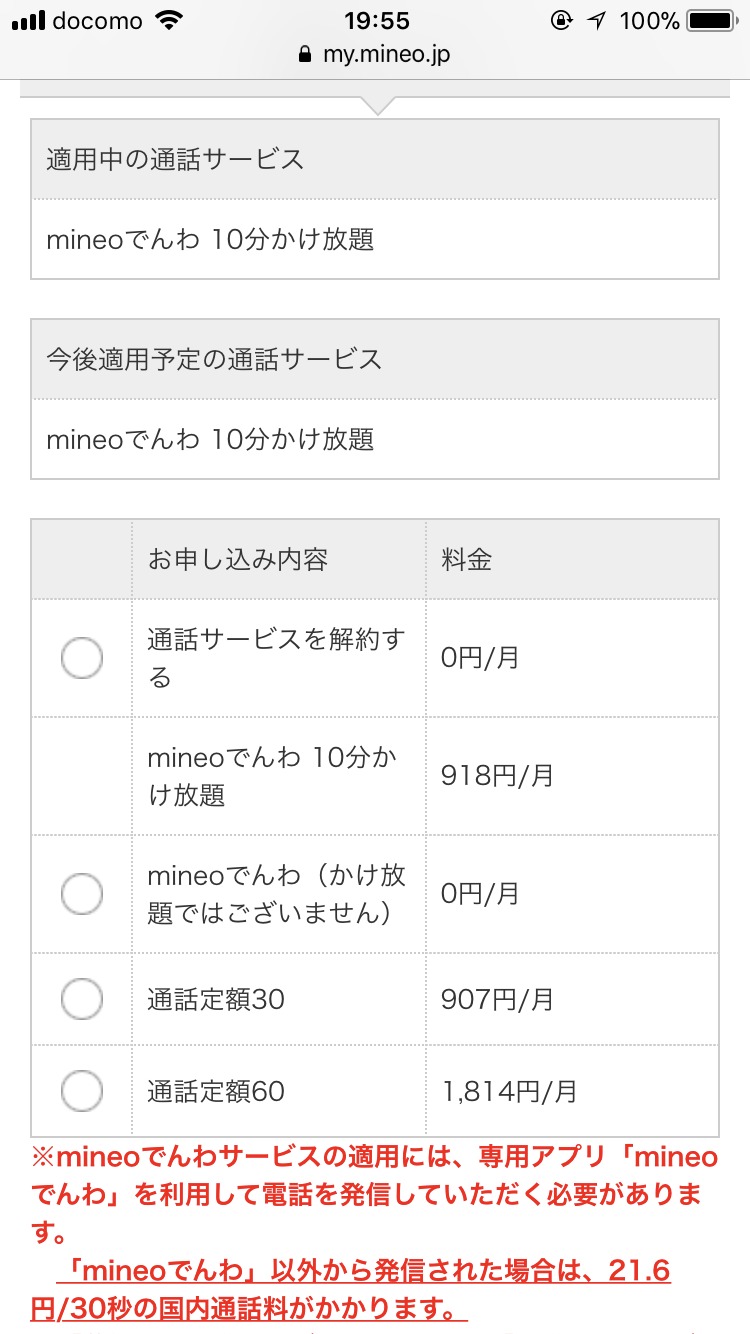Screen dimensions: 750x1334
Task: Tap the 通話定額60 plan label
Action: click(x=216, y=1091)
